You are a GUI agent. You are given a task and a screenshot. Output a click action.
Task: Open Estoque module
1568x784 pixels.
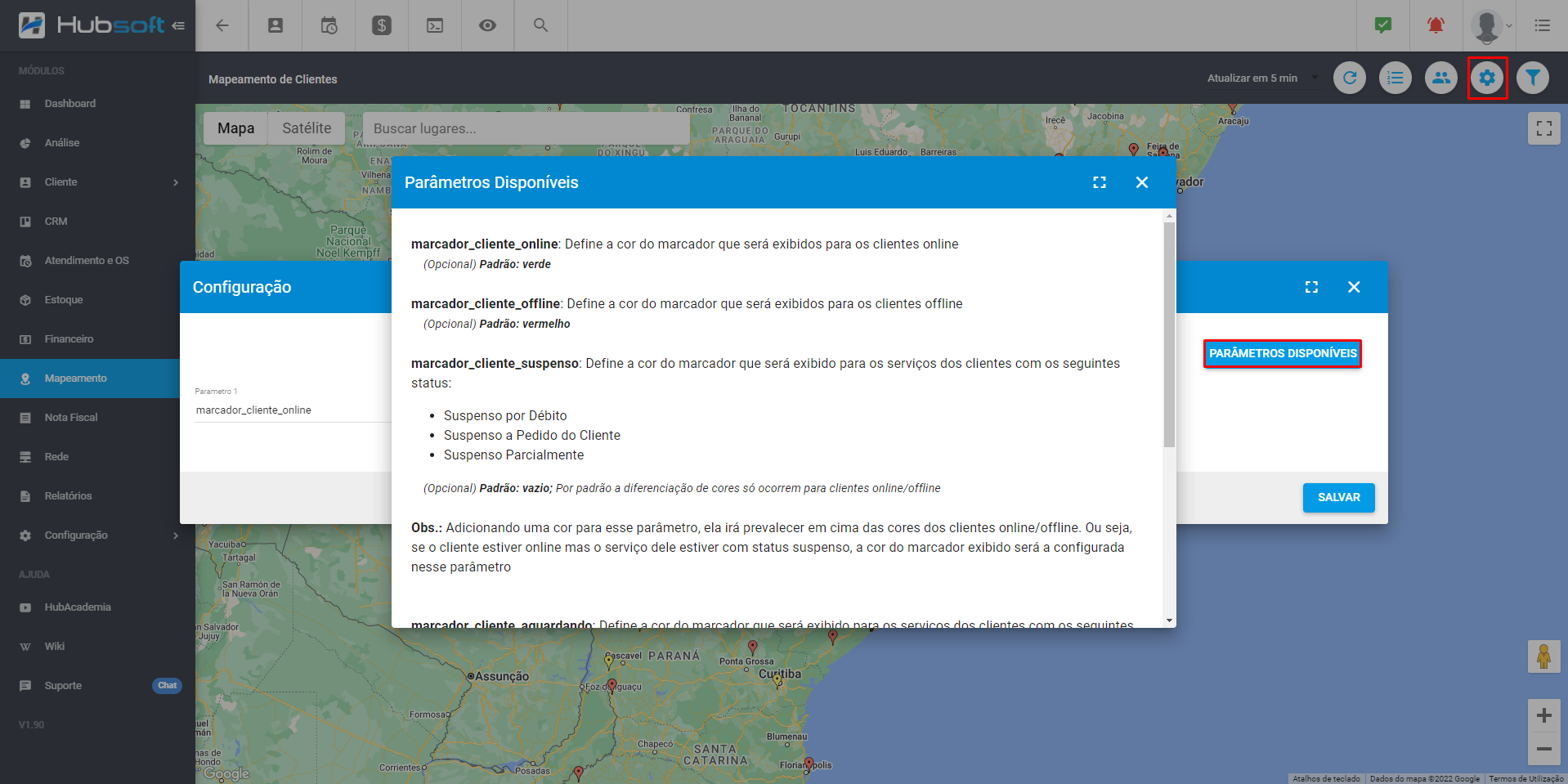click(x=97, y=300)
